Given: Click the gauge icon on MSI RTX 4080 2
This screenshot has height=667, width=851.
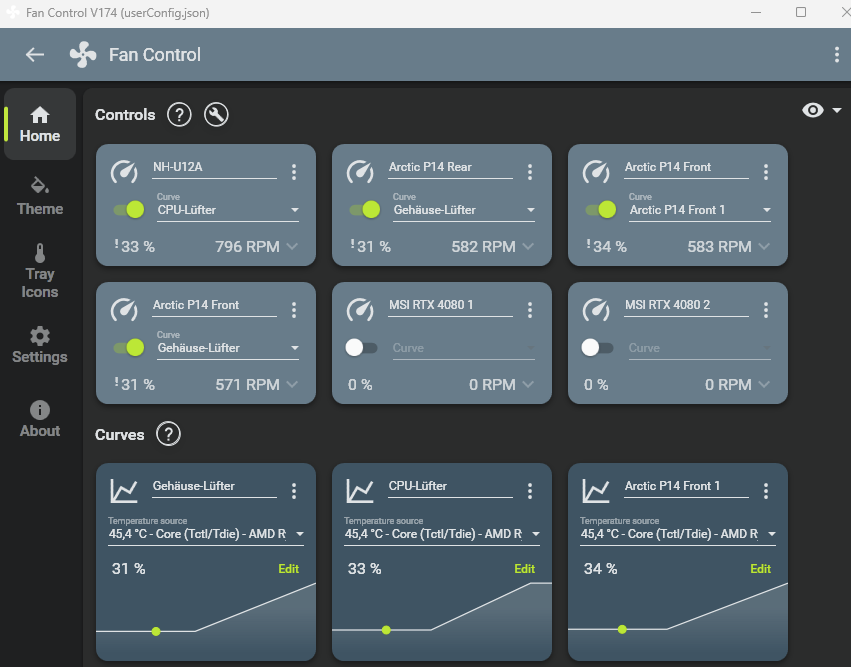Looking at the screenshot, I should (596, 309).
